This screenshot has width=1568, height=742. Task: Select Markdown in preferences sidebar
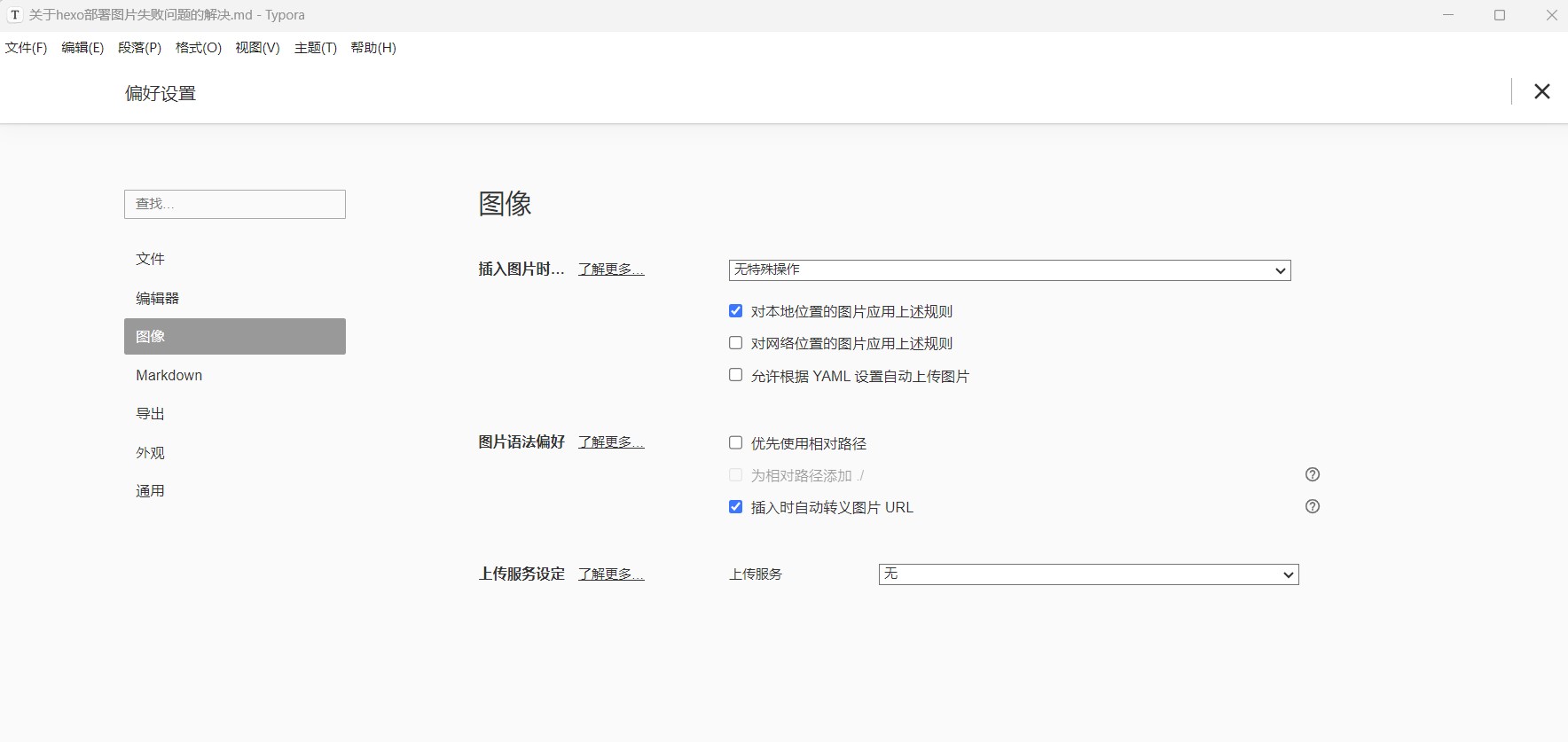235,375
